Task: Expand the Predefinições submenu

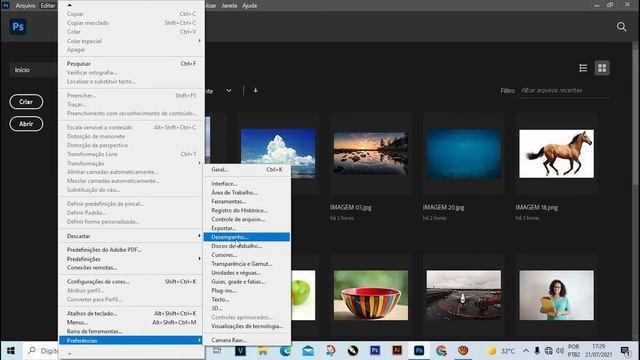Action: [x=131, y=259]
